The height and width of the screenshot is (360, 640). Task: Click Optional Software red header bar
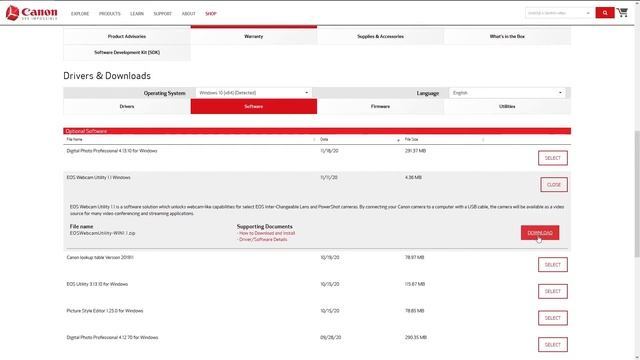click(317, 131)
